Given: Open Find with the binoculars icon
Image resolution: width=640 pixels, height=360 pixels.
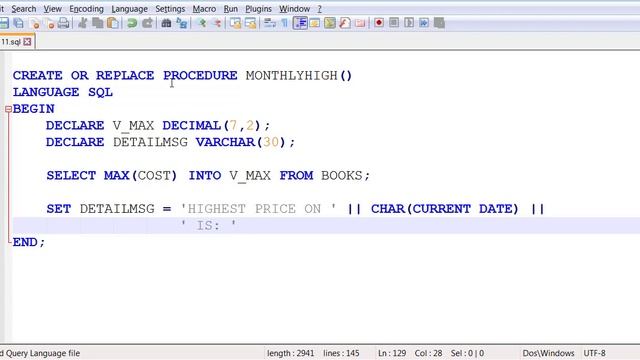Looking at the screenshot, I should (x=166, y=23).
